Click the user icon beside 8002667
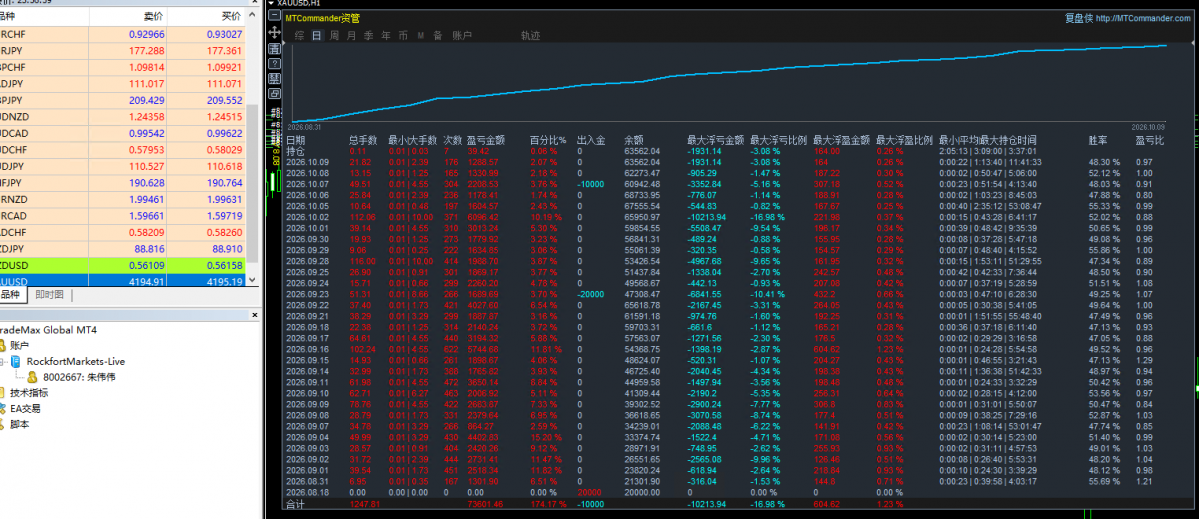Image resolution: width=1199 pixels, height=519 pixels. pos(32,378)
